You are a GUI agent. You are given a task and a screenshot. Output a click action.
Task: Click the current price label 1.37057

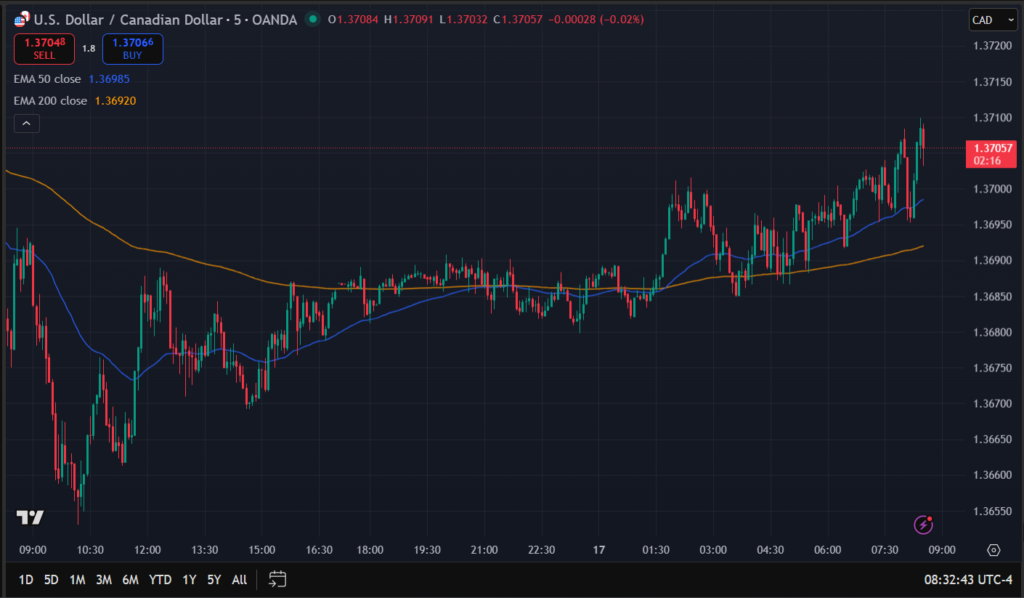click(991, 154)
